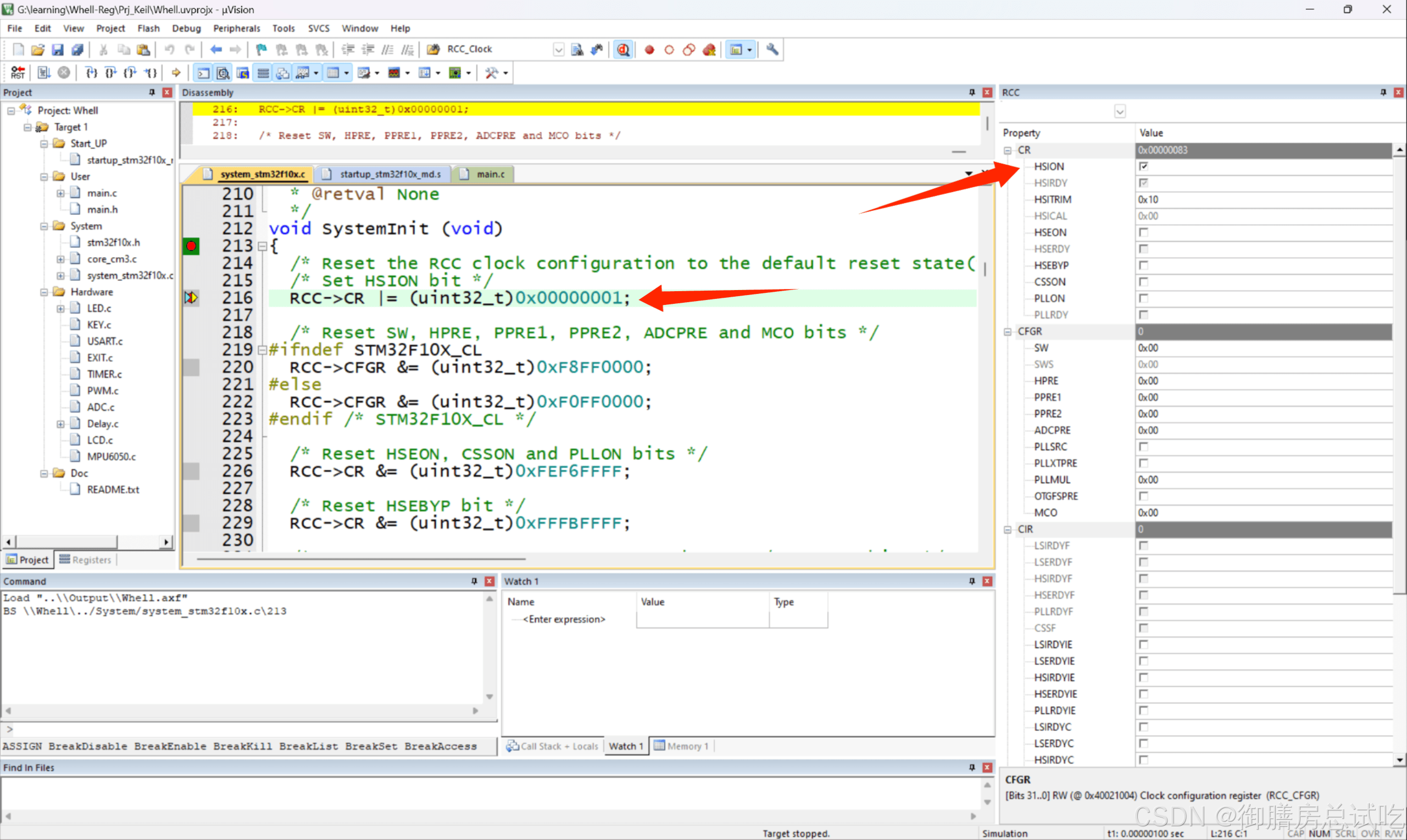Open the Debug menu
The image size is (1407, 840).
click(186, 29)
